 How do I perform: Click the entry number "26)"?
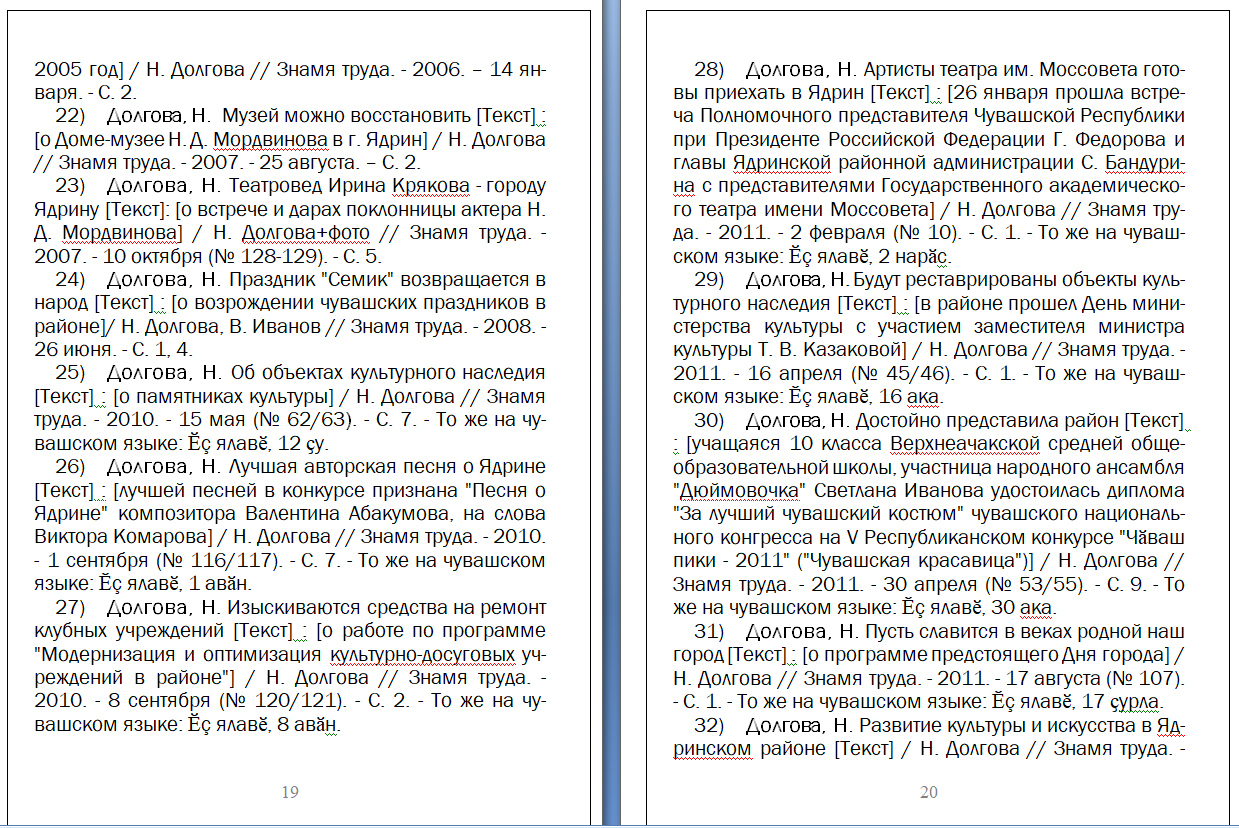(x=68, y=467)
